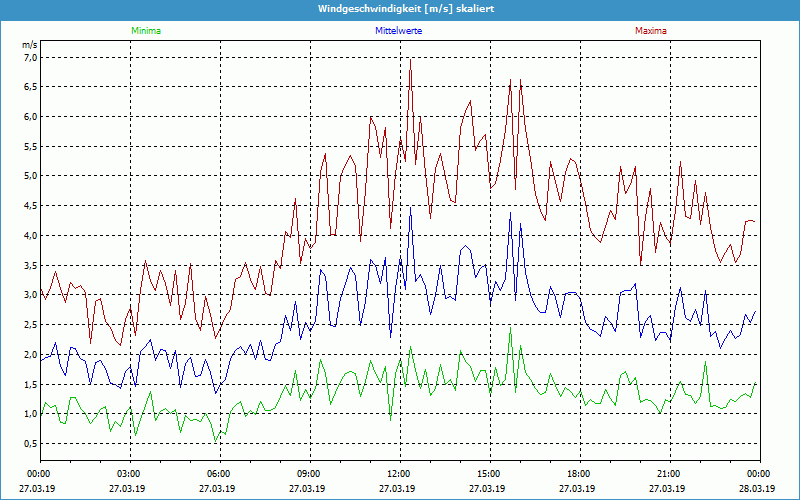This screenshot has height=500, width=800.
Task: Select the 18:00 time axis label
Action: pos(579,474)
